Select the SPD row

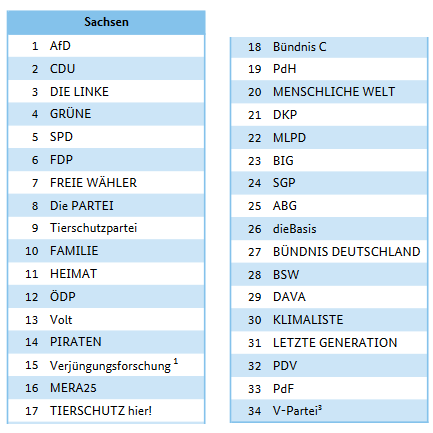[106, 137]
